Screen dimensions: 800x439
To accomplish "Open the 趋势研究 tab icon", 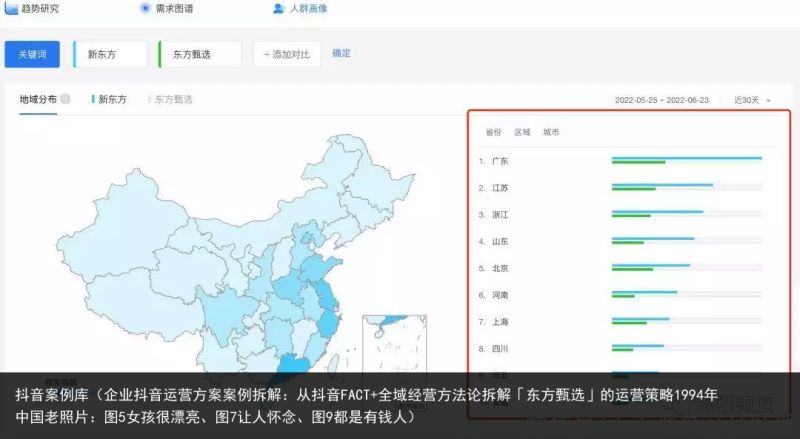I will pos(11,8).
